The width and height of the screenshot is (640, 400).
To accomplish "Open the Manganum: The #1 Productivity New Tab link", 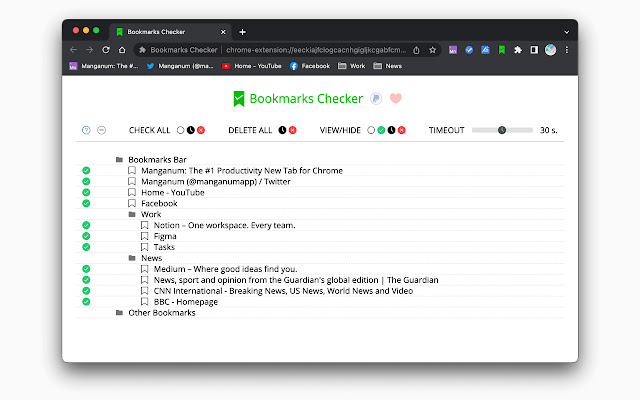I will coord(242,171).
